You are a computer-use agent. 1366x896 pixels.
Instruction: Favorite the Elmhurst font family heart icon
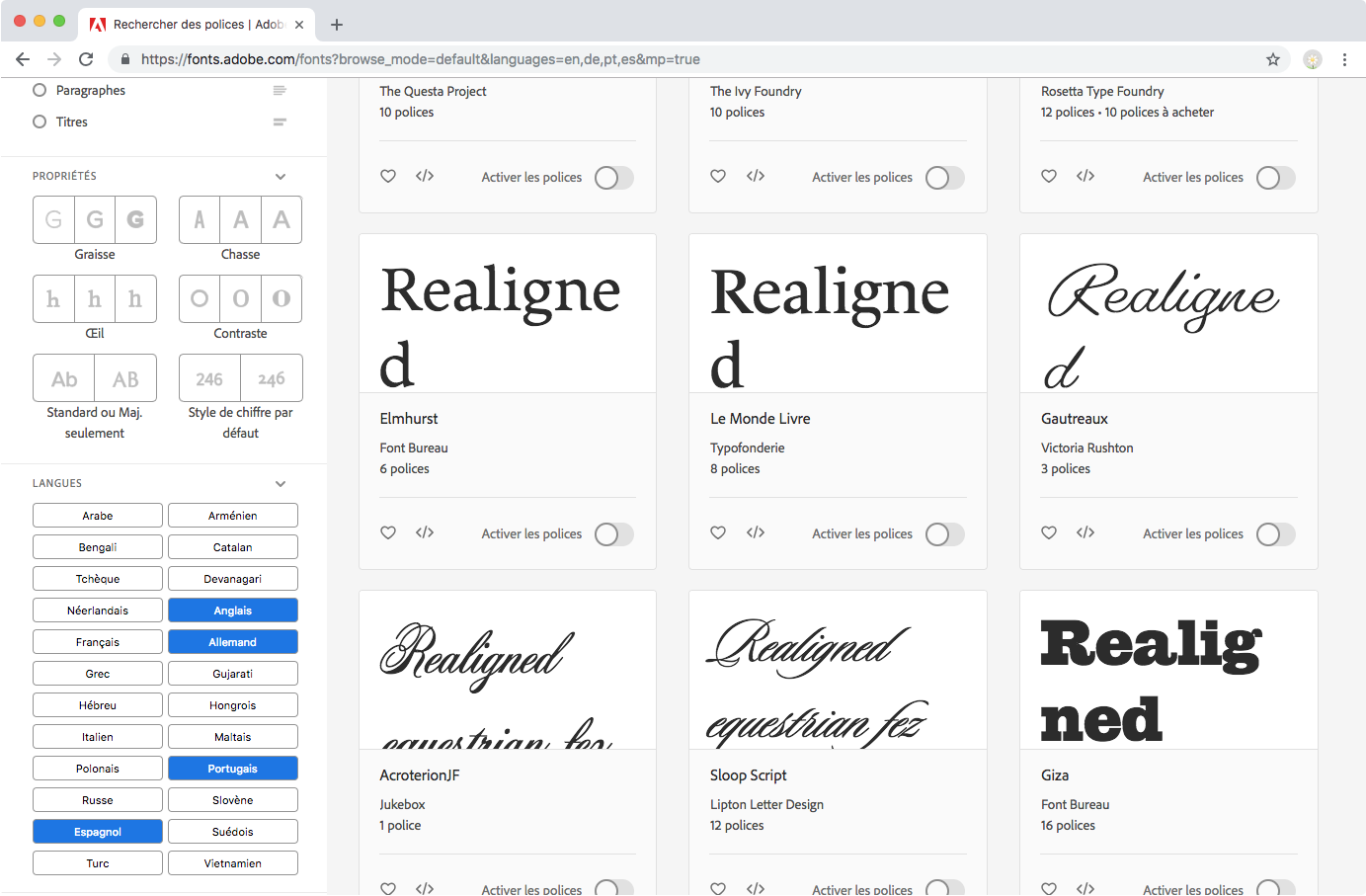click(388, 532)
